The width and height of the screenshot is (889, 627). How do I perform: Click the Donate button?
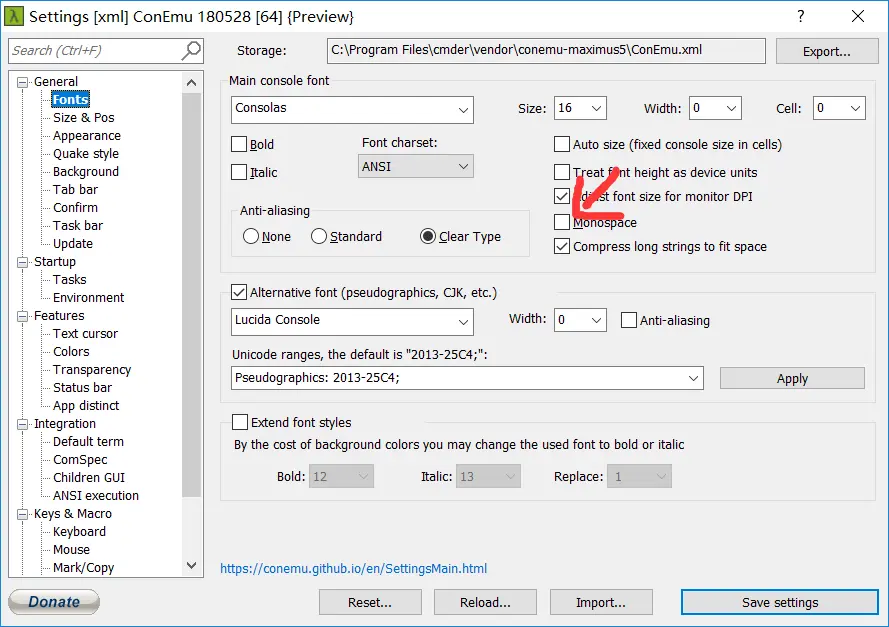click(x=54, y=601)
